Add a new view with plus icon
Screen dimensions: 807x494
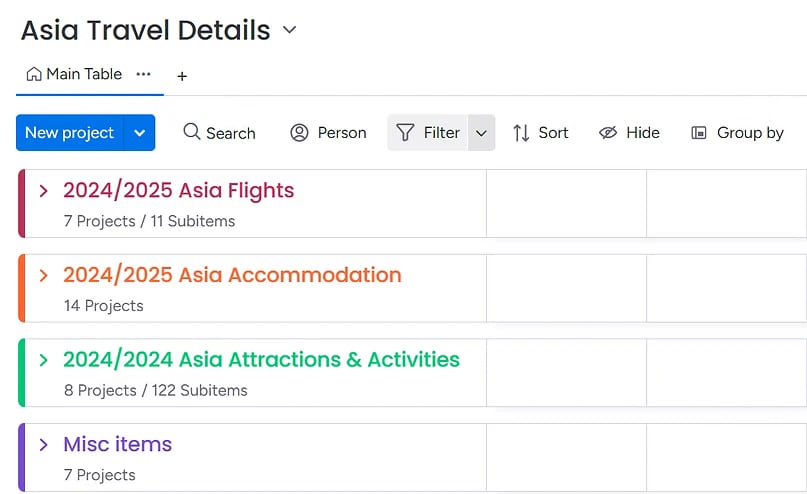tap(182, 76)
